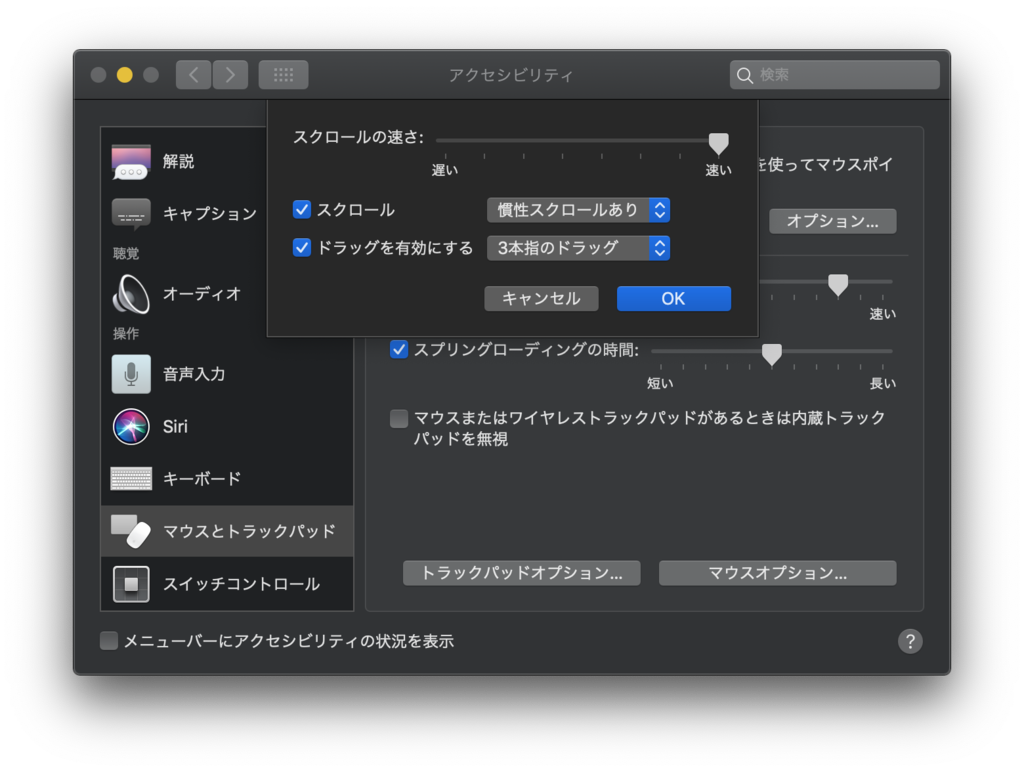
Task: Select the オーディオ sidebar icon
Action: 129,295
